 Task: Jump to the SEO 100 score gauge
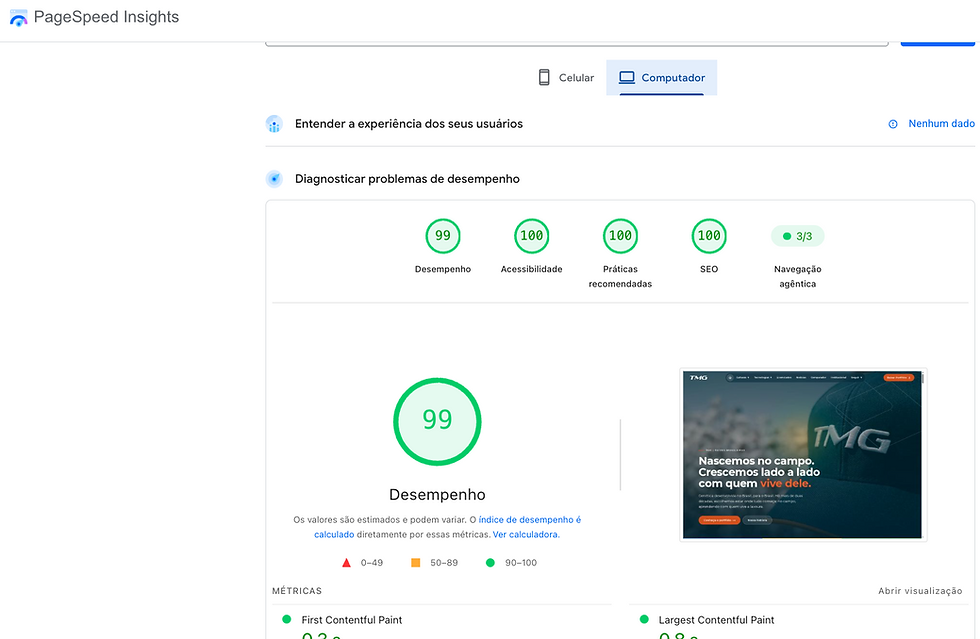point(709,236)
